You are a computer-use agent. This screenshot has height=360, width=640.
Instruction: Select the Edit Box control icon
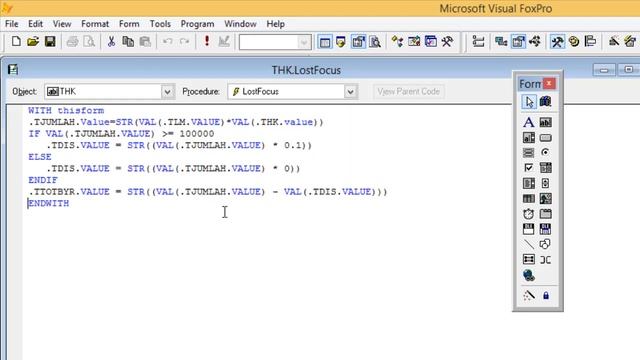click(x=529, y=138)
